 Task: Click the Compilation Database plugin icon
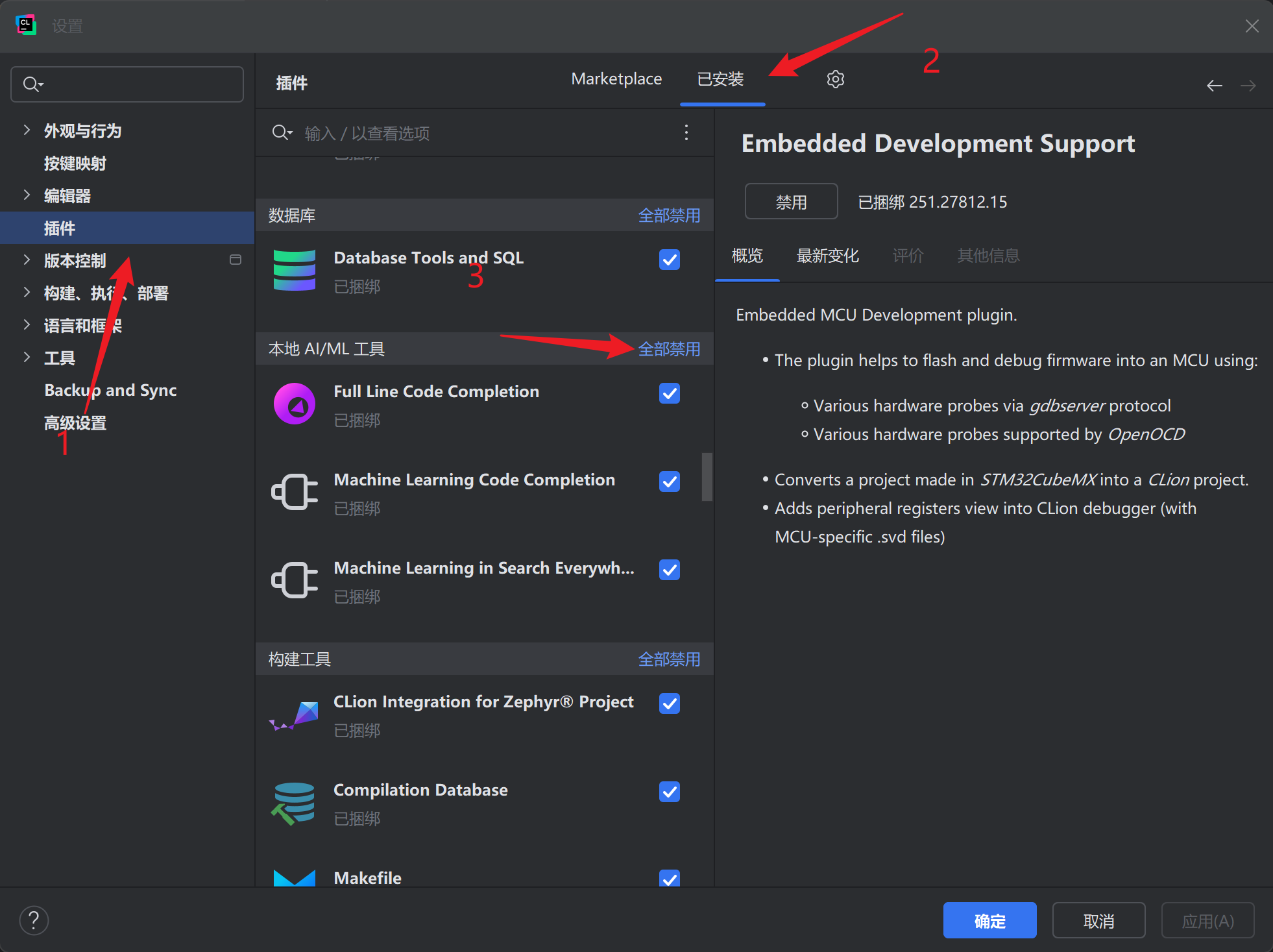[295, 803]
